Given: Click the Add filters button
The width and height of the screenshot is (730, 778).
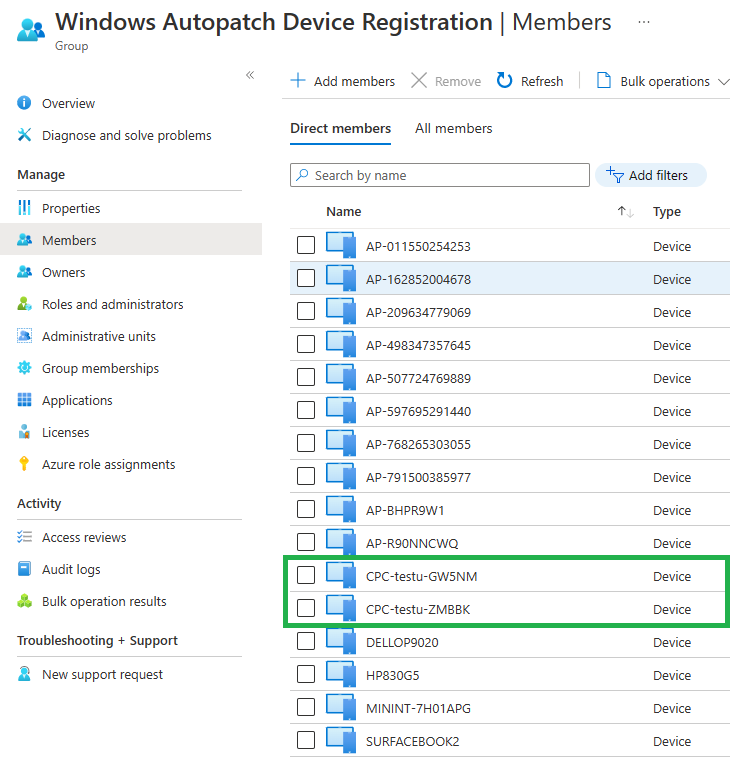Looking at the screenshot, I should [651, 175].
